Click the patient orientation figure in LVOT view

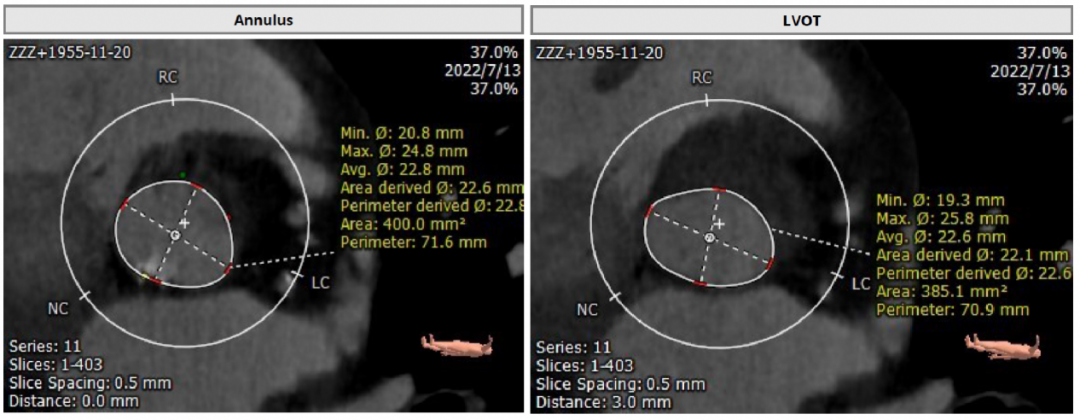(x=1003, y=345)
